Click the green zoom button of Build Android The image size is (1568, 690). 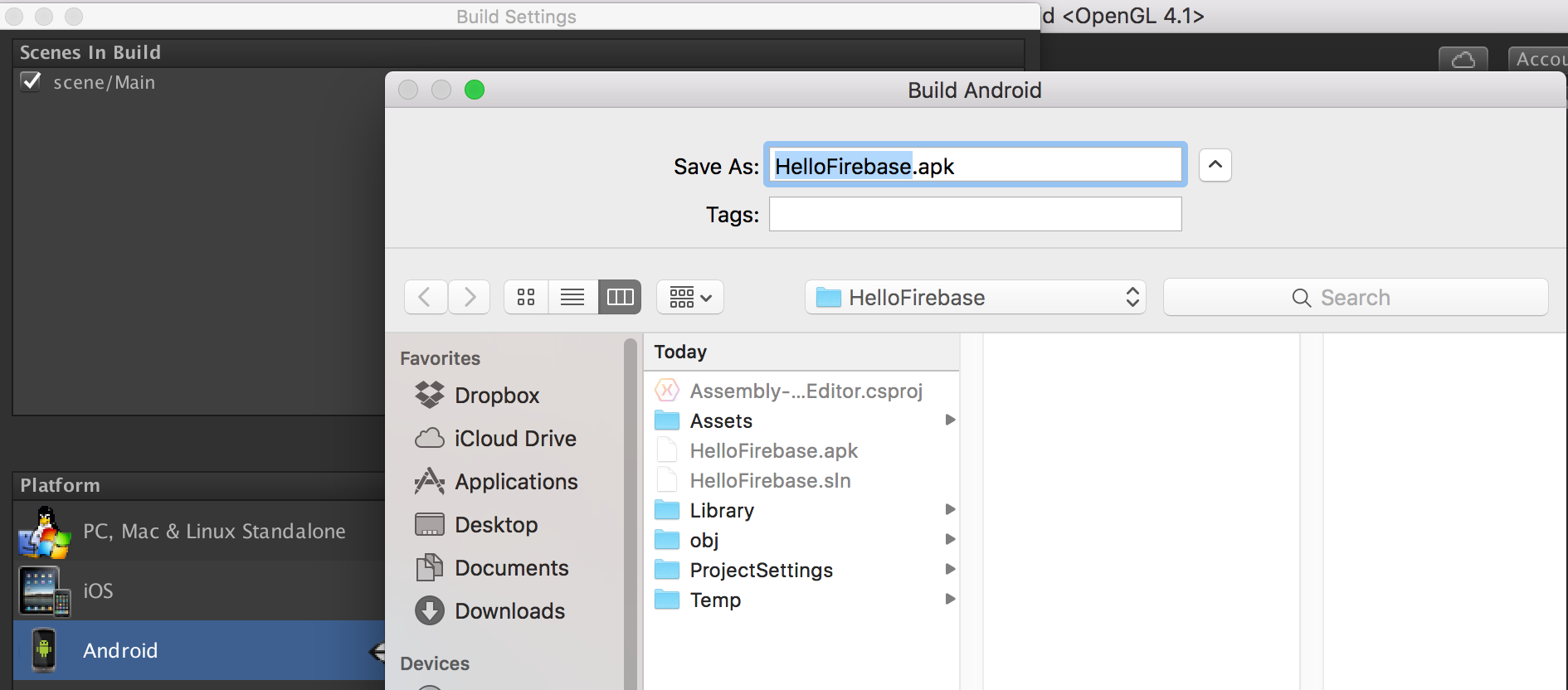(475, 90)
